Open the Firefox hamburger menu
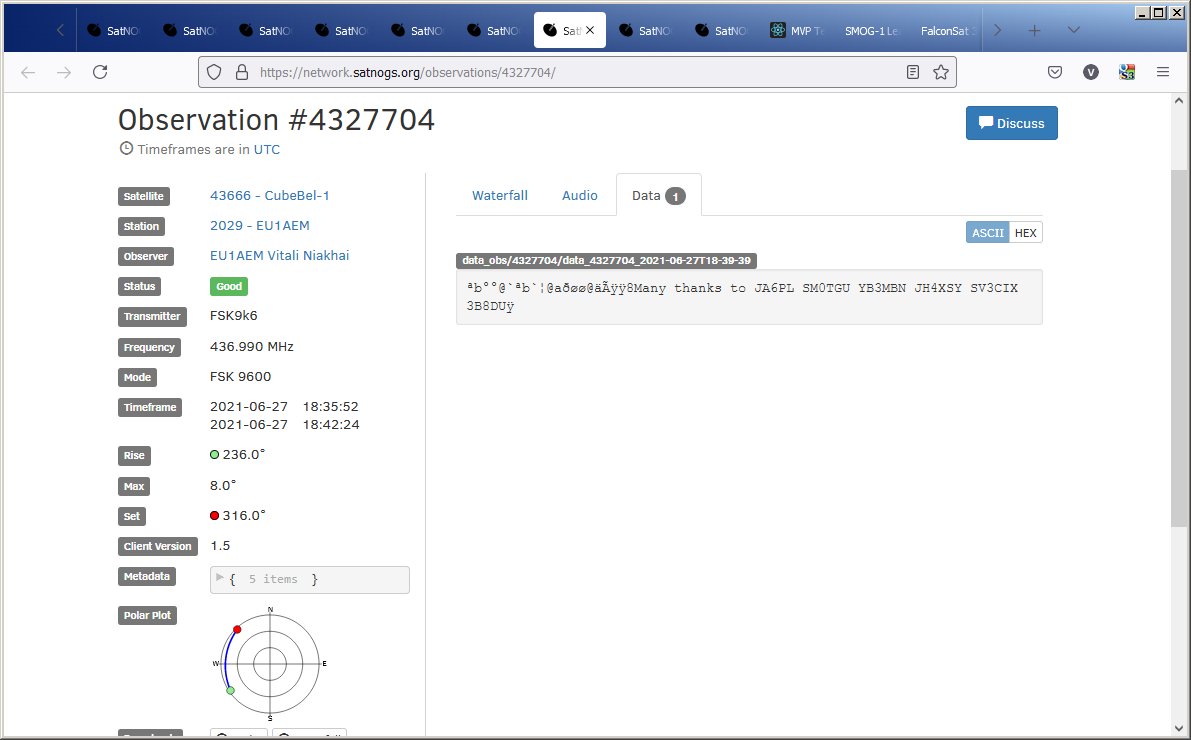The height and width of the screenshot is (740, 1191). pyautogui.click(x=1163, y=72)
